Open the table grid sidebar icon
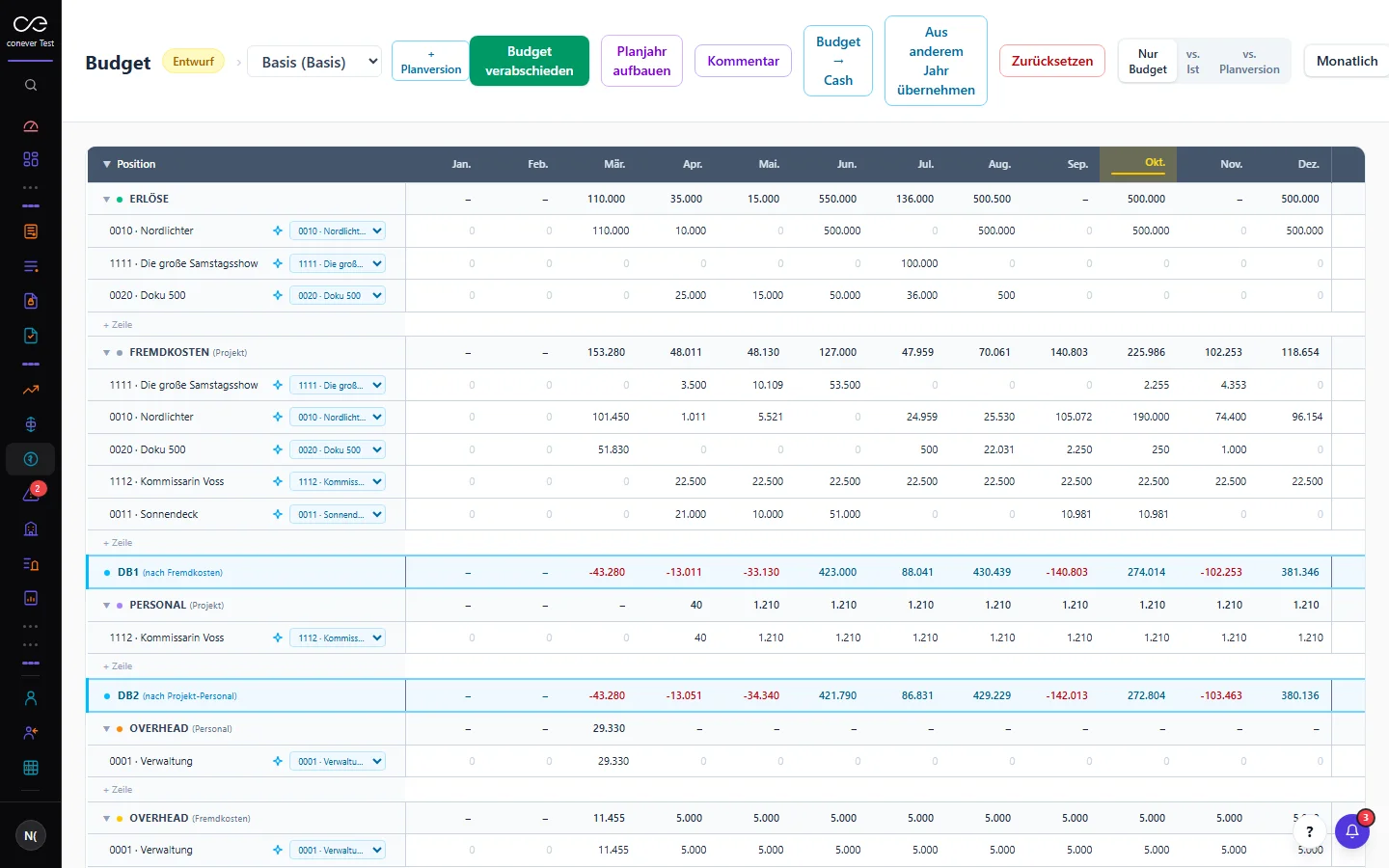 31,768
